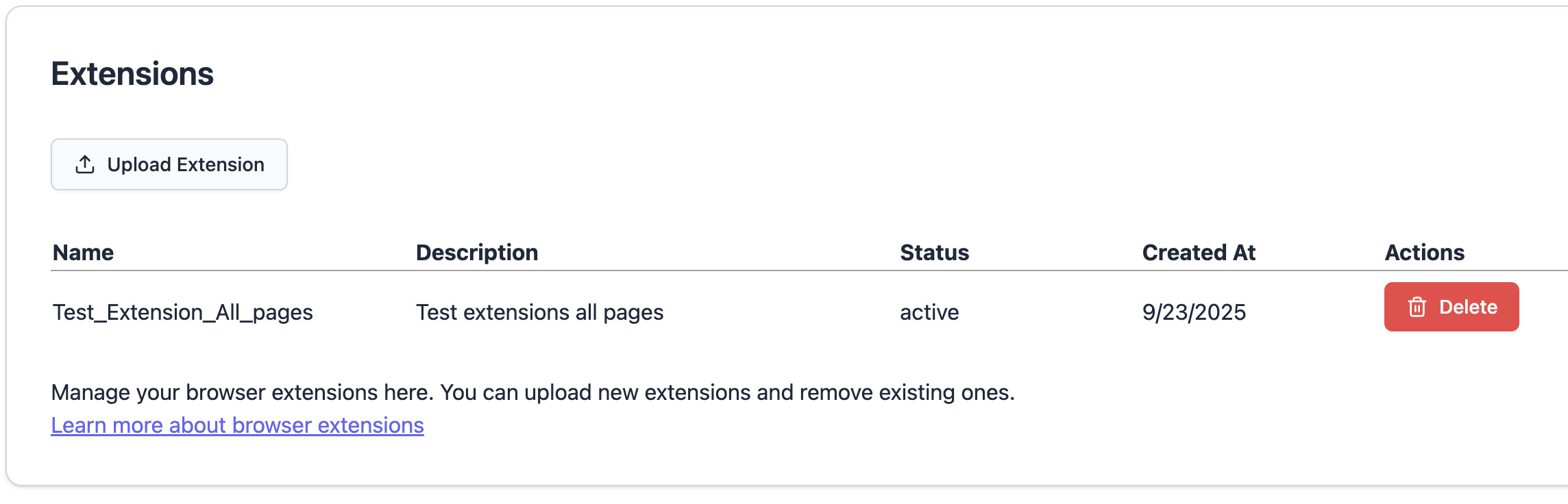Click the trash can icon
The width and height of the screenshot is (1568, 504).
point(1417,307)
